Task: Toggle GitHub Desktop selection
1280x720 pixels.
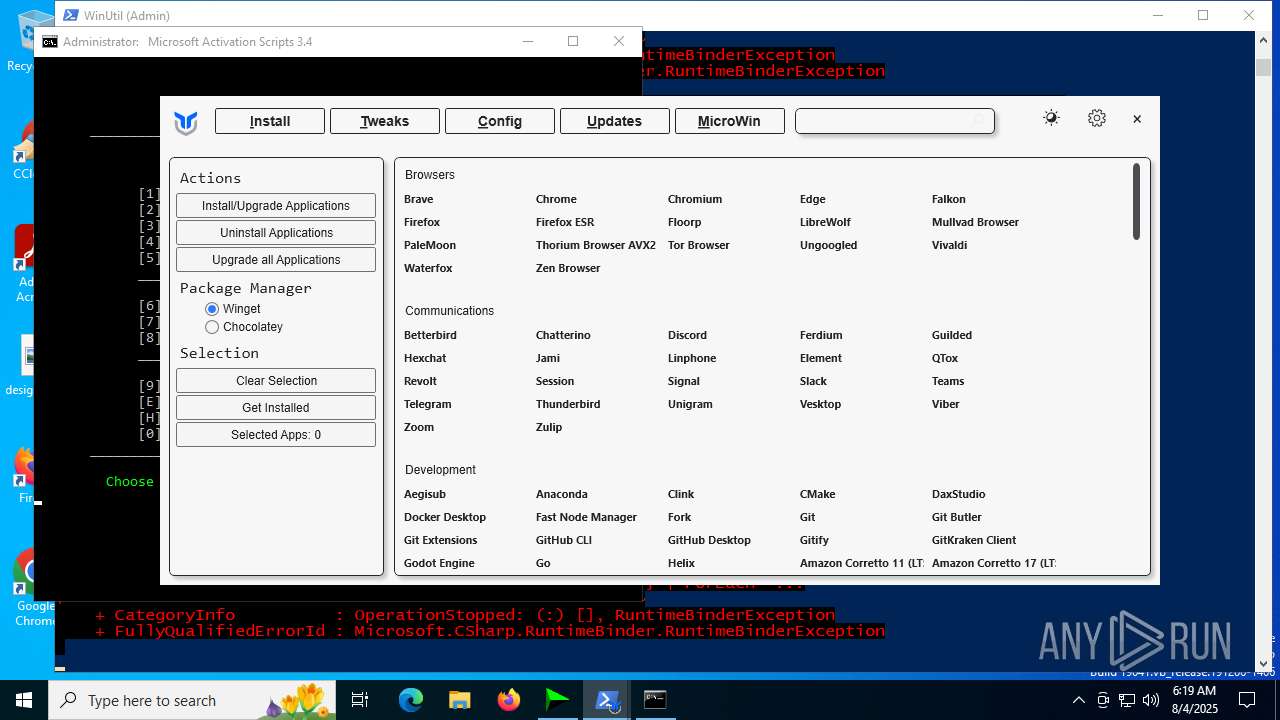Action: click(x=709, y=540)
